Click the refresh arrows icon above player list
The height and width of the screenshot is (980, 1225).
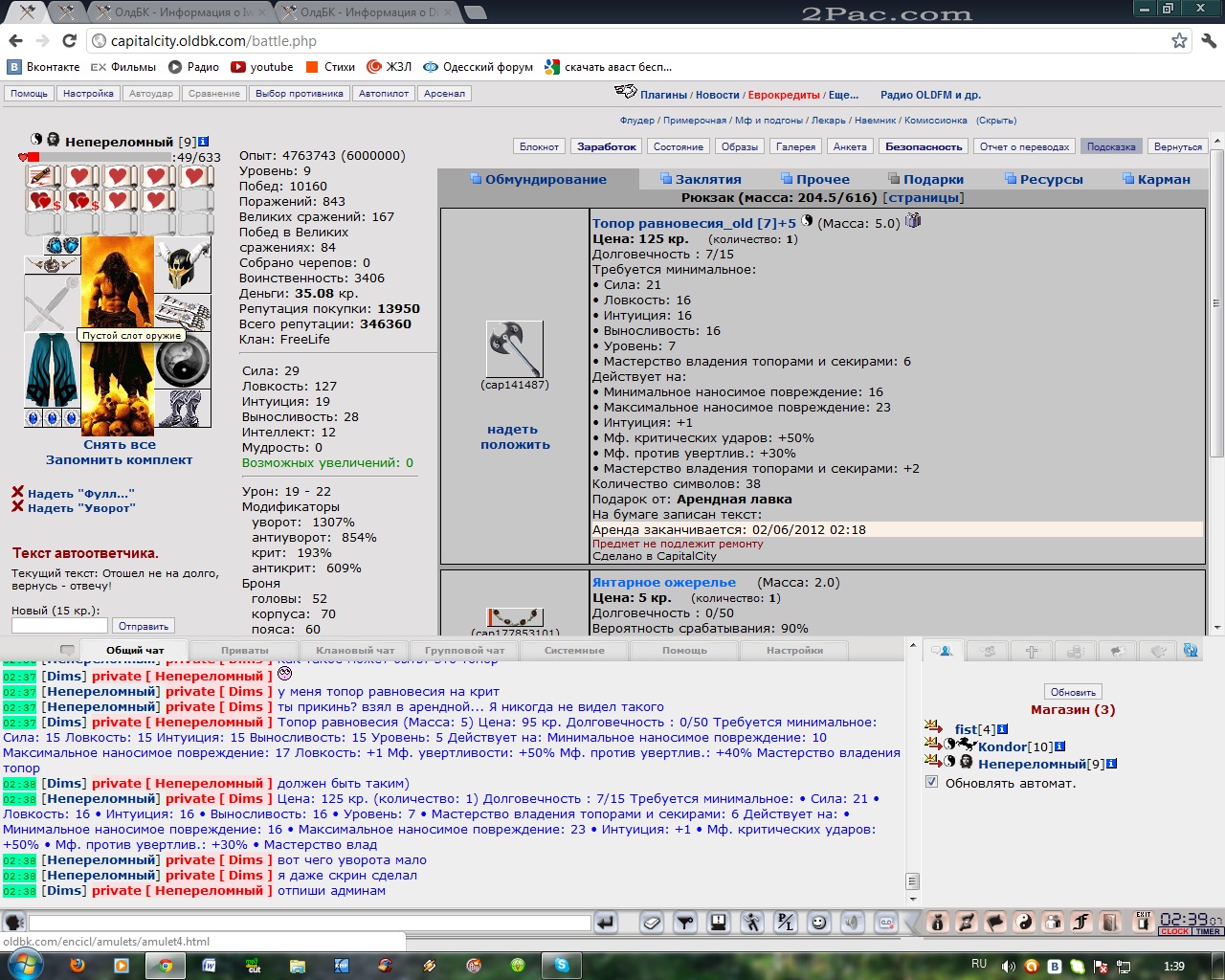click(1191, 651)
